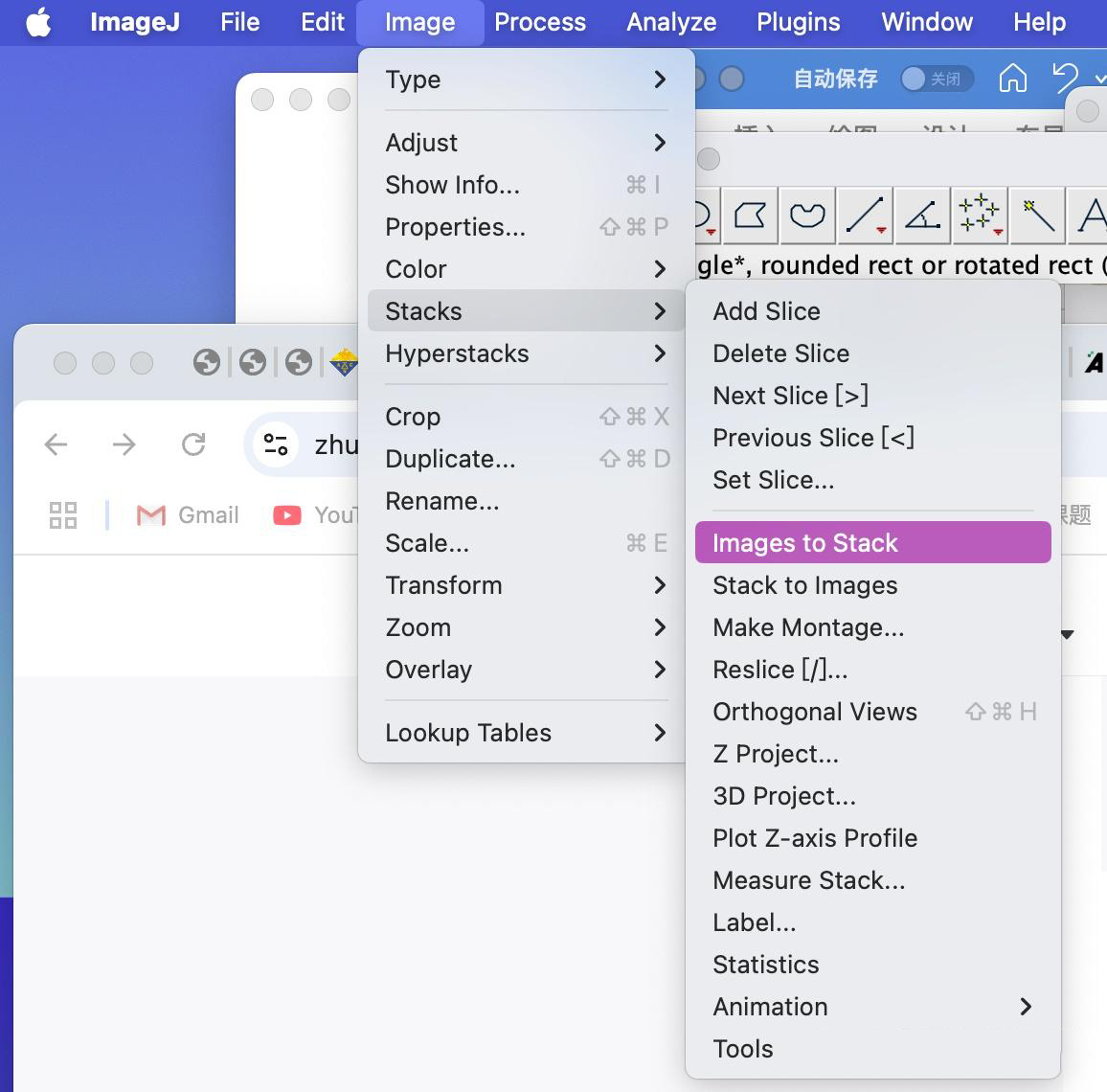Image resolution: width=1107 pixels, height=1092 pixels.
Task: Click the Undo arrow in Word
Action: [x=1064, y=79]
